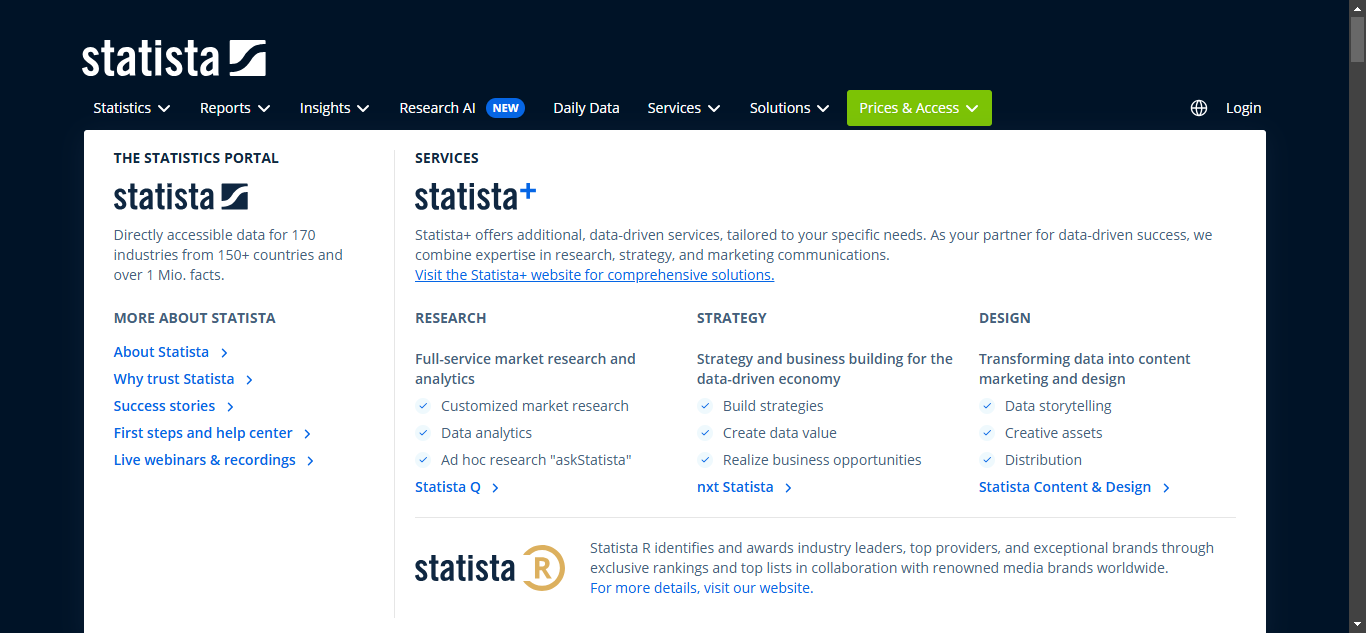Open the Statista Content & Design link
The width and height of the screenshot is (1366, 633).
1075,487
